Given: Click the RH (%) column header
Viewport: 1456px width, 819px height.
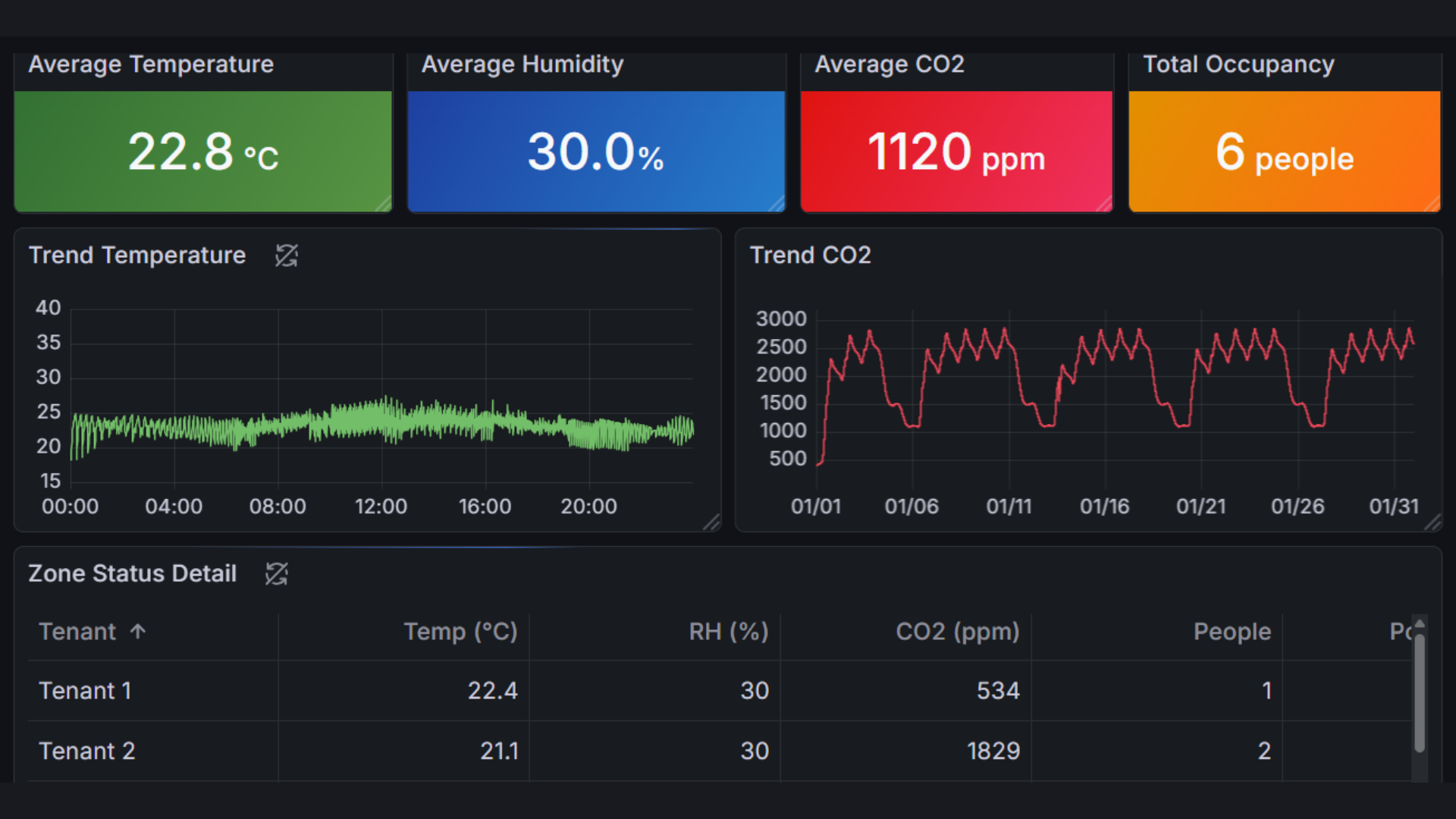Looking at the screenshot, I should 728,632.
